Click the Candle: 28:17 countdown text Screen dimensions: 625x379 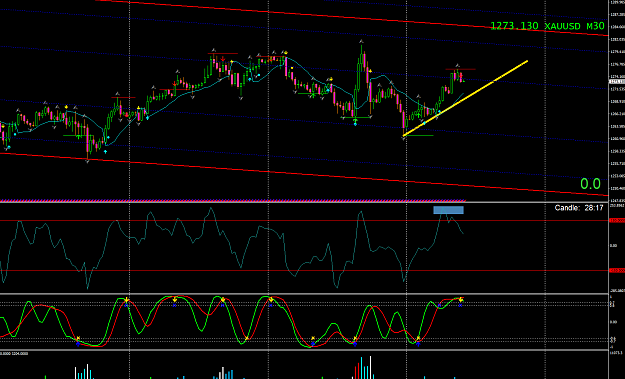click(579, 208)
